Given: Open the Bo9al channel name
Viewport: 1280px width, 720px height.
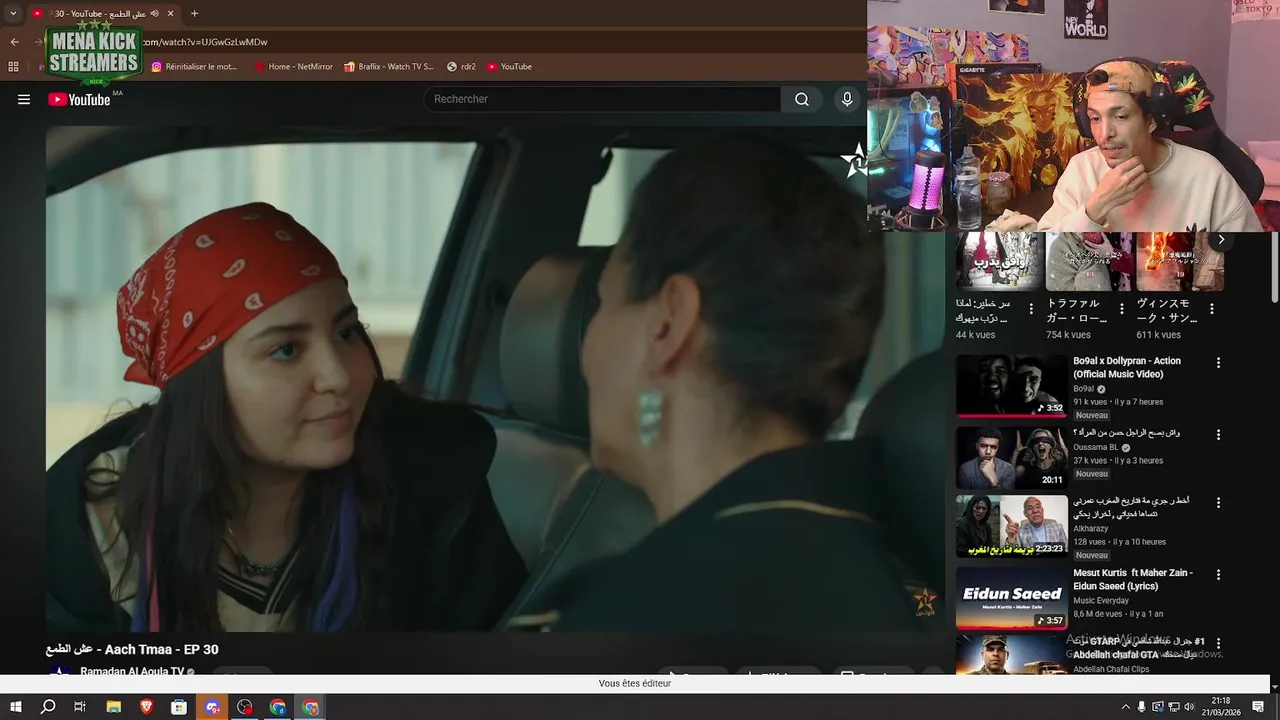Looking at the screenshot, I should tap(1084, 389).
